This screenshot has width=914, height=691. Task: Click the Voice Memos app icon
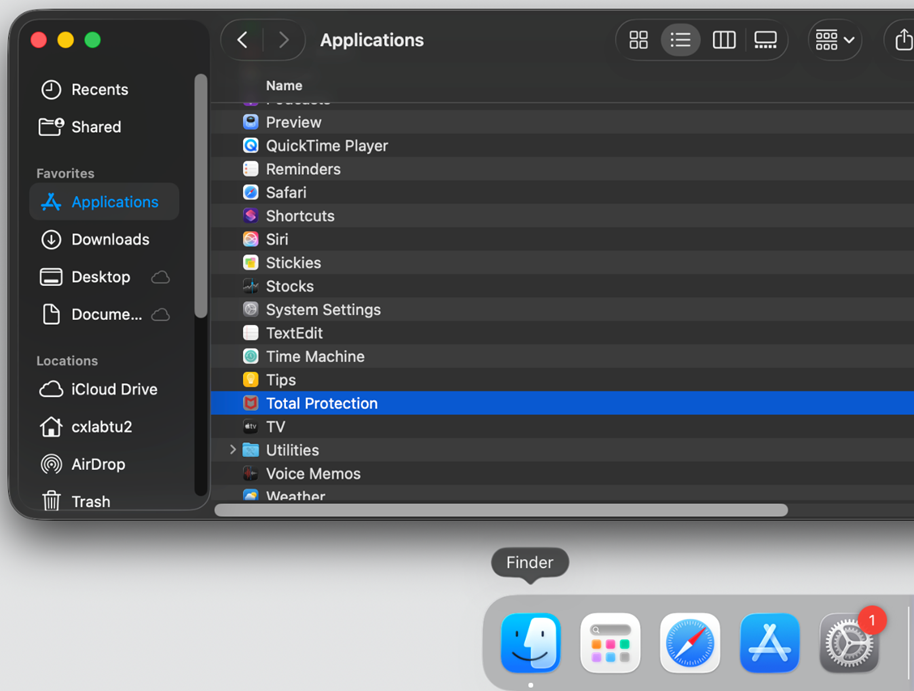pos(251,473)
